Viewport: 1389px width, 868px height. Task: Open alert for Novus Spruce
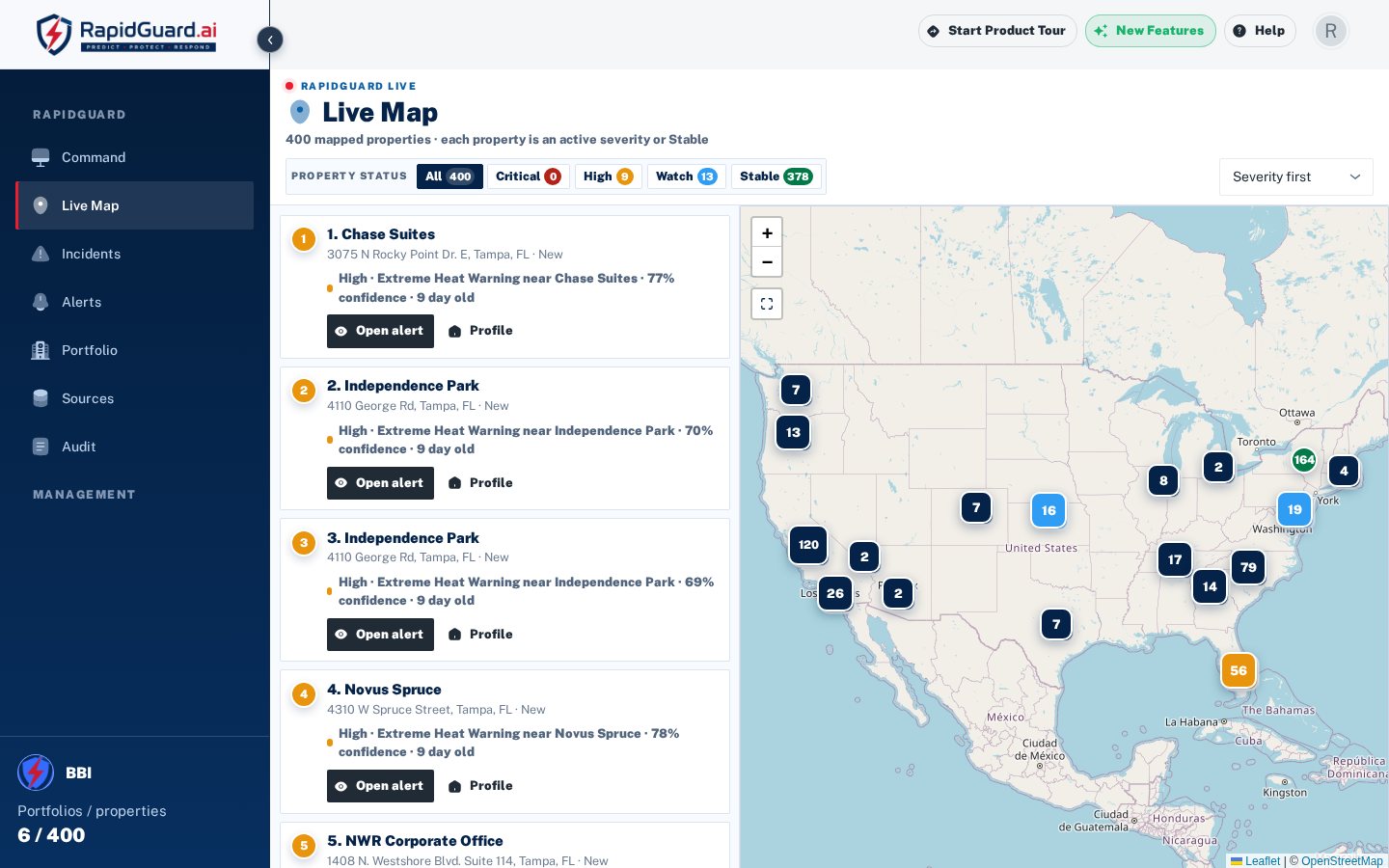coord(380,786)
